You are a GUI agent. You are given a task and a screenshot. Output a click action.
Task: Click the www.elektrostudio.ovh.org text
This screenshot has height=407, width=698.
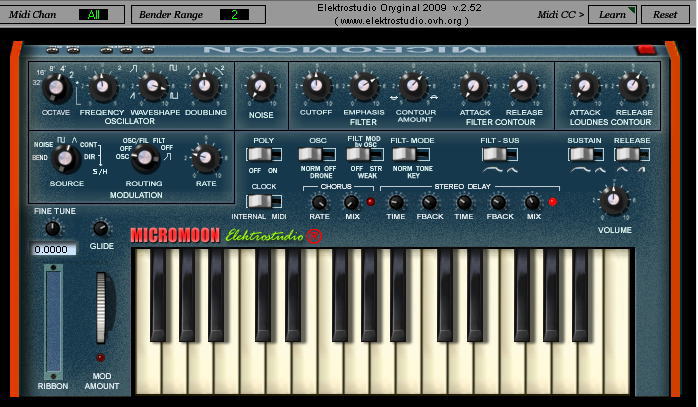click(401, 20)
